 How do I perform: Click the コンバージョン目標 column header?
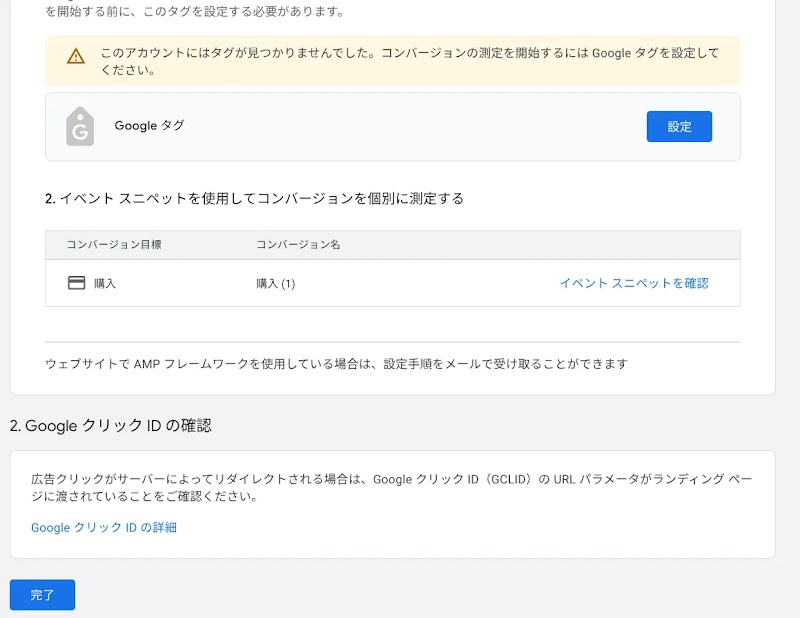click(114, 244)
